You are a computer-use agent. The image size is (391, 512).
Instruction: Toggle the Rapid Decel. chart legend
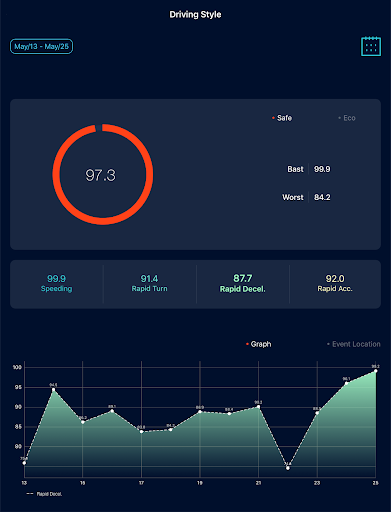click(44, 494)
